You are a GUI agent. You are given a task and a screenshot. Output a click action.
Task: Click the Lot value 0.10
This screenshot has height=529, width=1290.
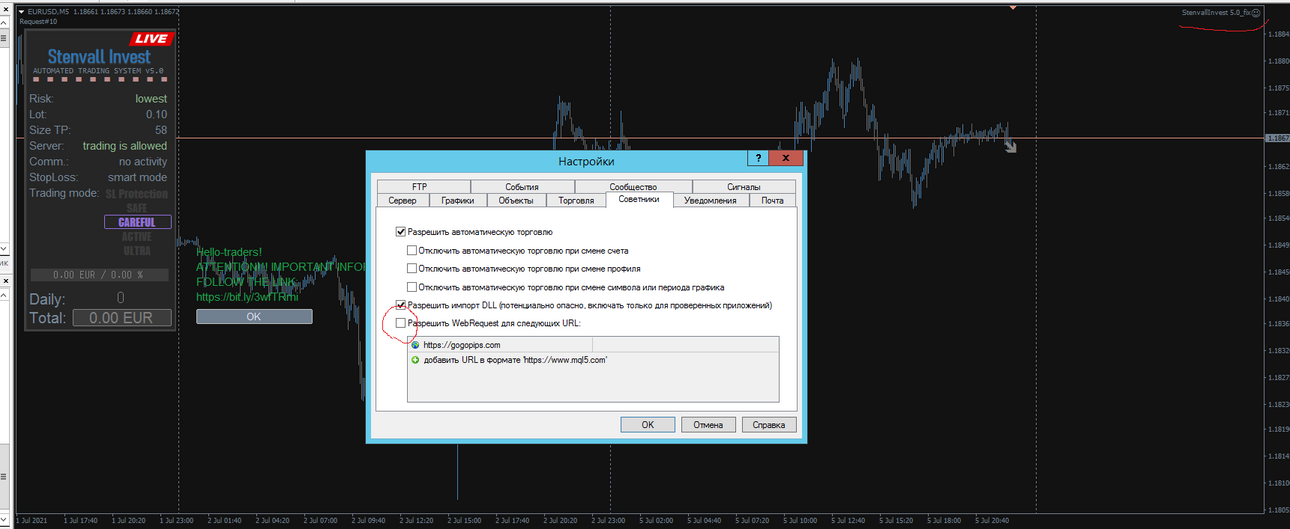156,115
